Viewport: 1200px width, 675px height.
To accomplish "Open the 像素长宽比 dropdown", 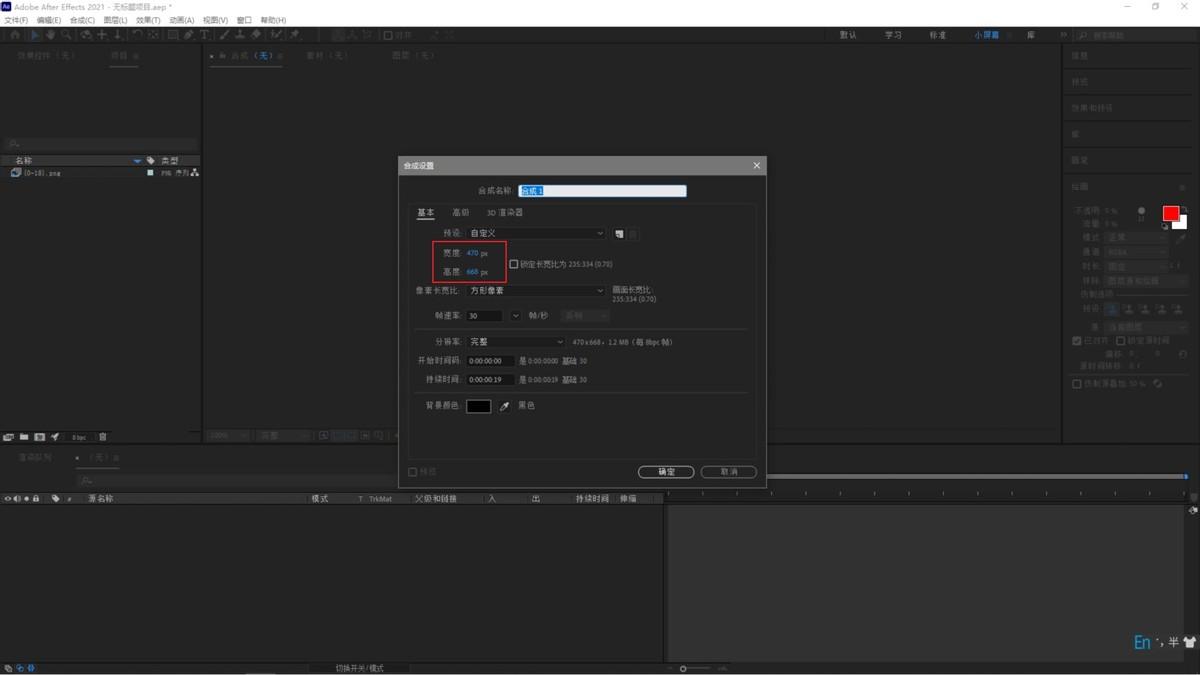I will [x=536, y=291].
